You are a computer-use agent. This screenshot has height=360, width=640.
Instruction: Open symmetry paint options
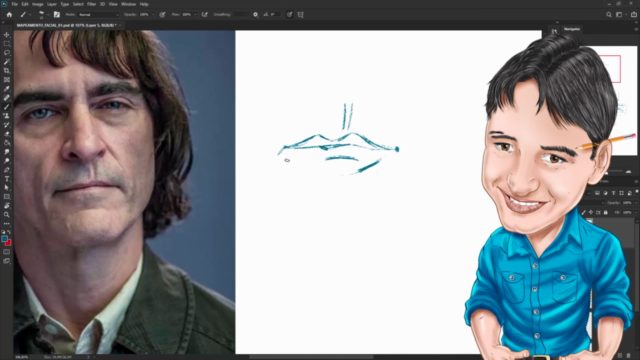[x=301, y=15]
